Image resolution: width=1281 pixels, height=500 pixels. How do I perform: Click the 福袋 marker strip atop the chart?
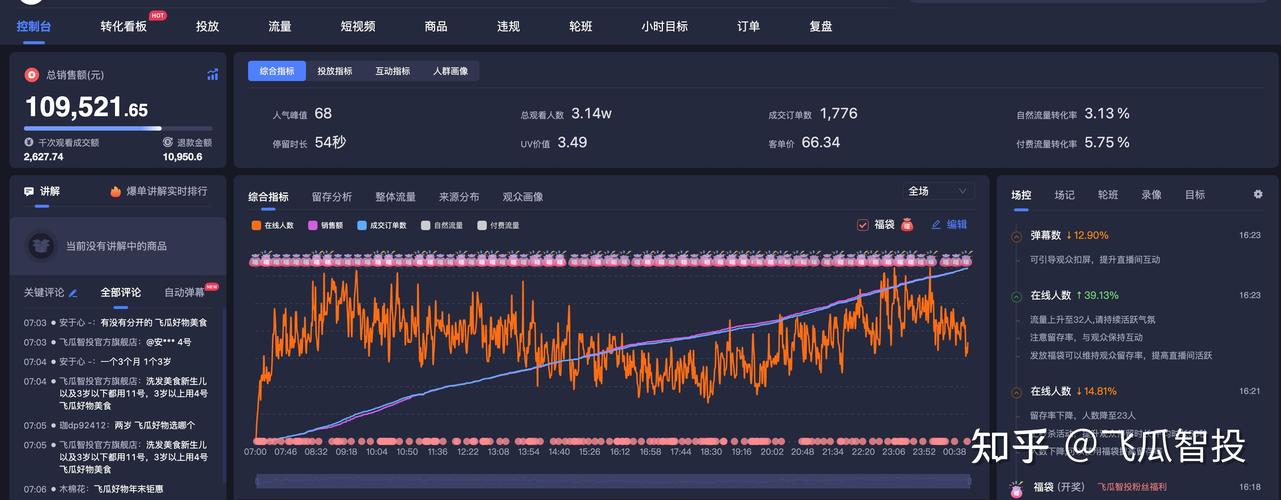[x=610, y=260]
